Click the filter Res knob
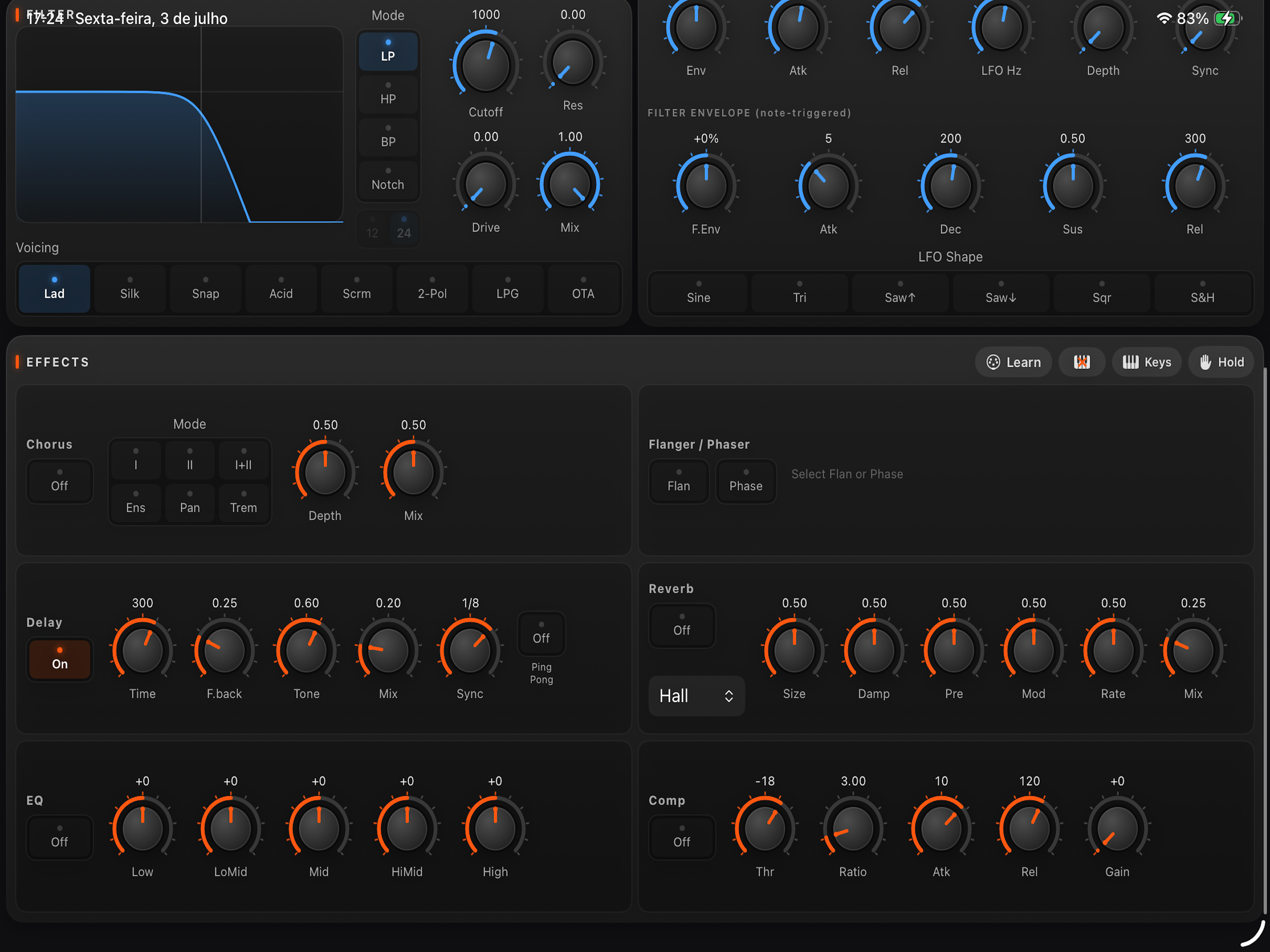 point(573,62)
